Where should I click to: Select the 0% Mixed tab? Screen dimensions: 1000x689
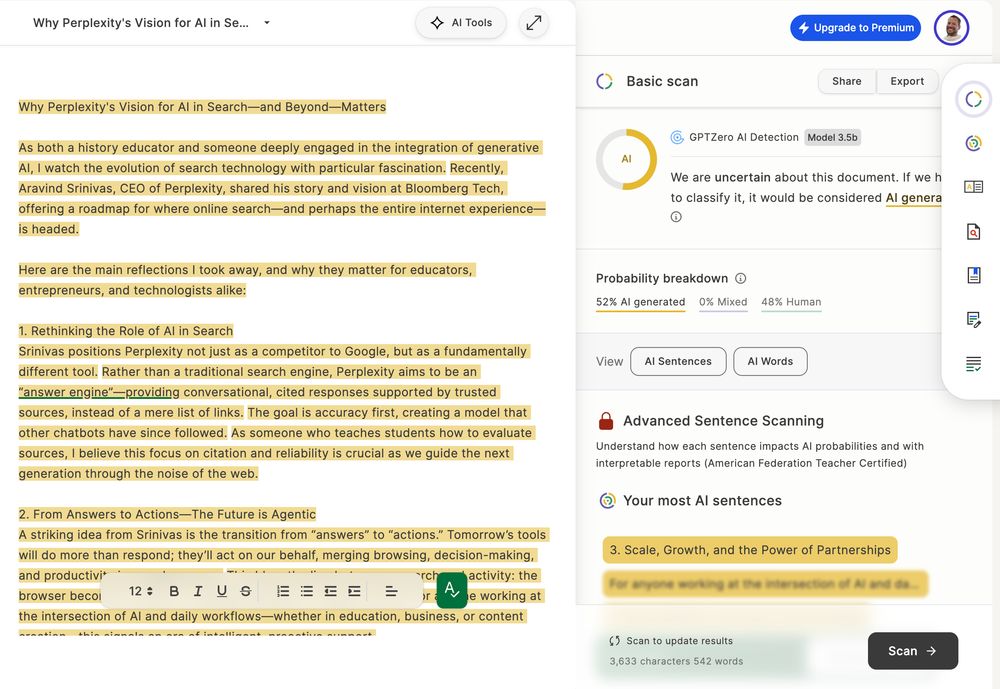pyautogui.click(x=723, y=302)
